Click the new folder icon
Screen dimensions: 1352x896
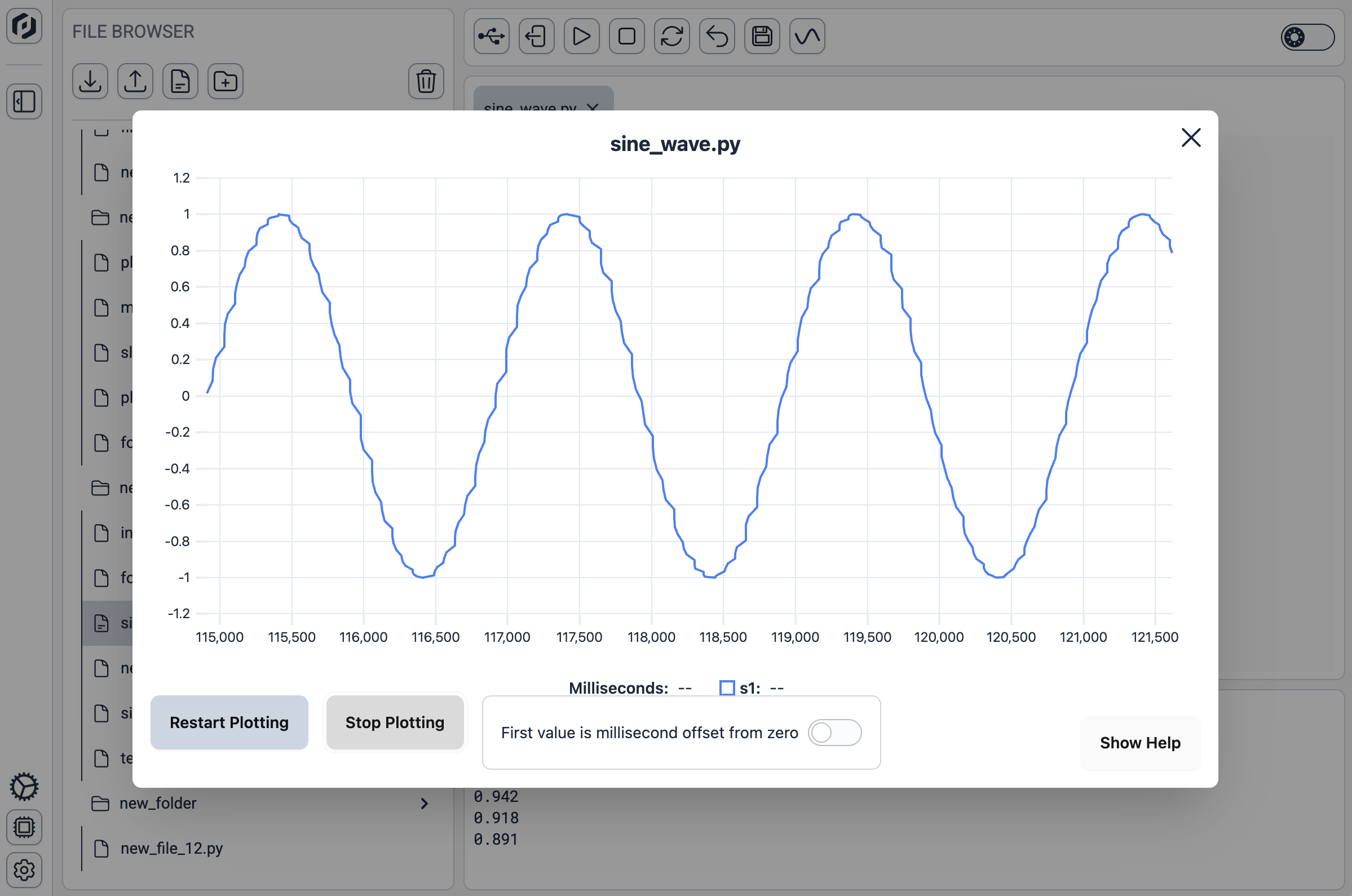(x=225, y=82)
